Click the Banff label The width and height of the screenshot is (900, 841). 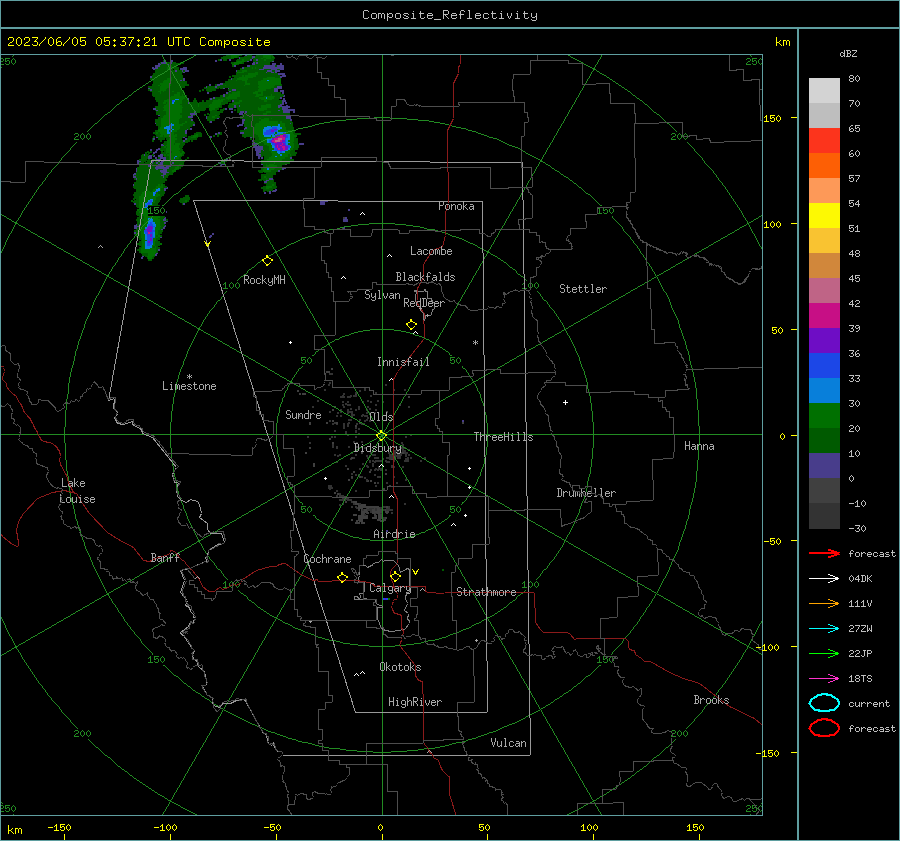[165, 557]
